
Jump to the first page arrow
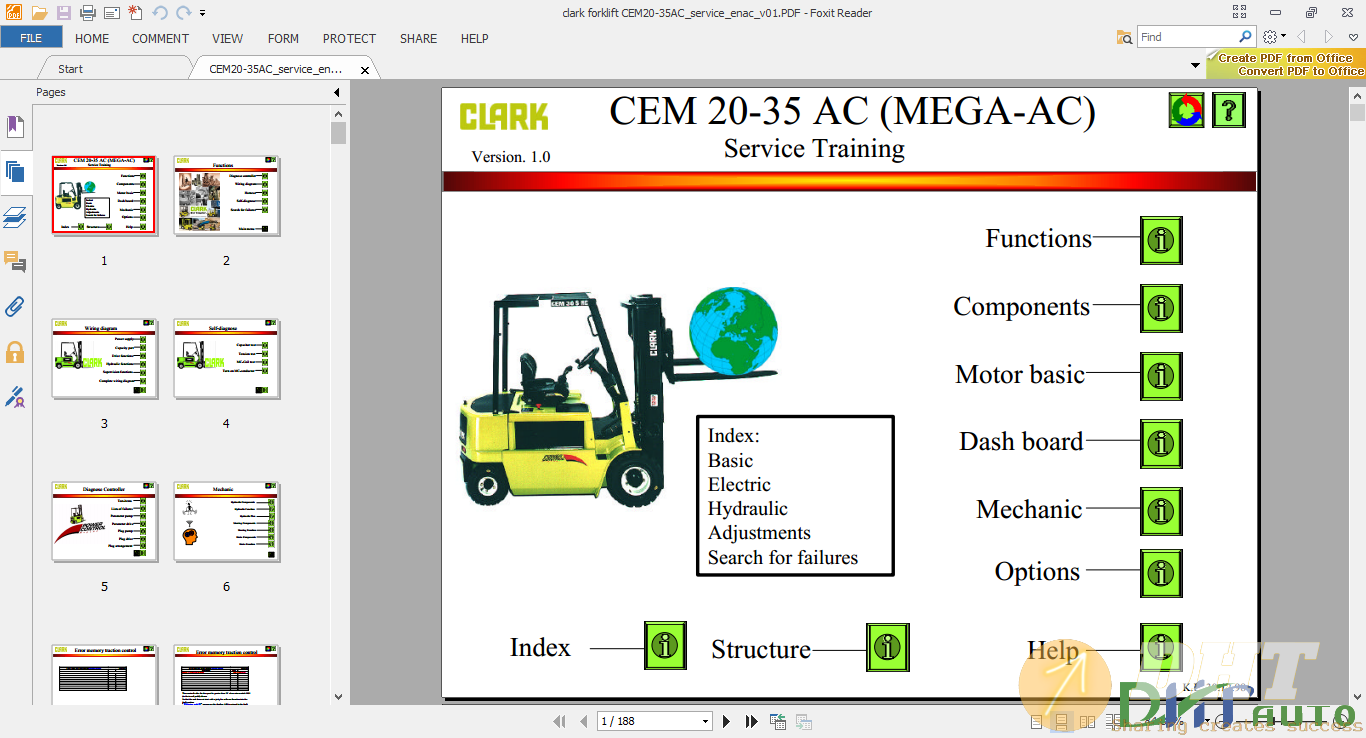(560, 721)
